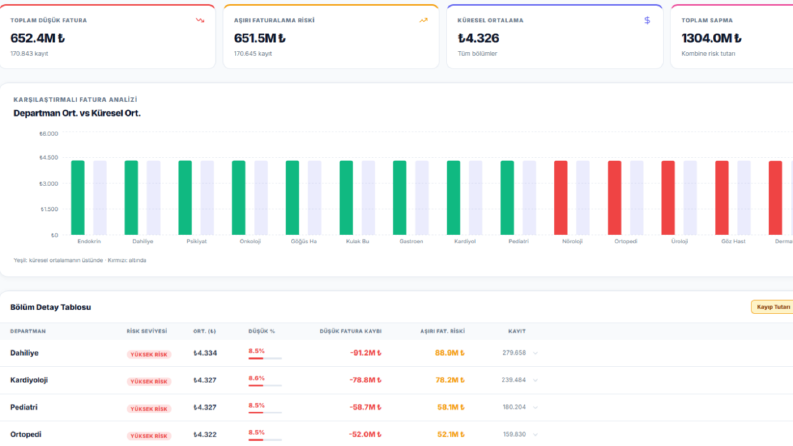Click the Aşırı Faturalama Riski value 651.5M ₺

(x=259, y=38)
